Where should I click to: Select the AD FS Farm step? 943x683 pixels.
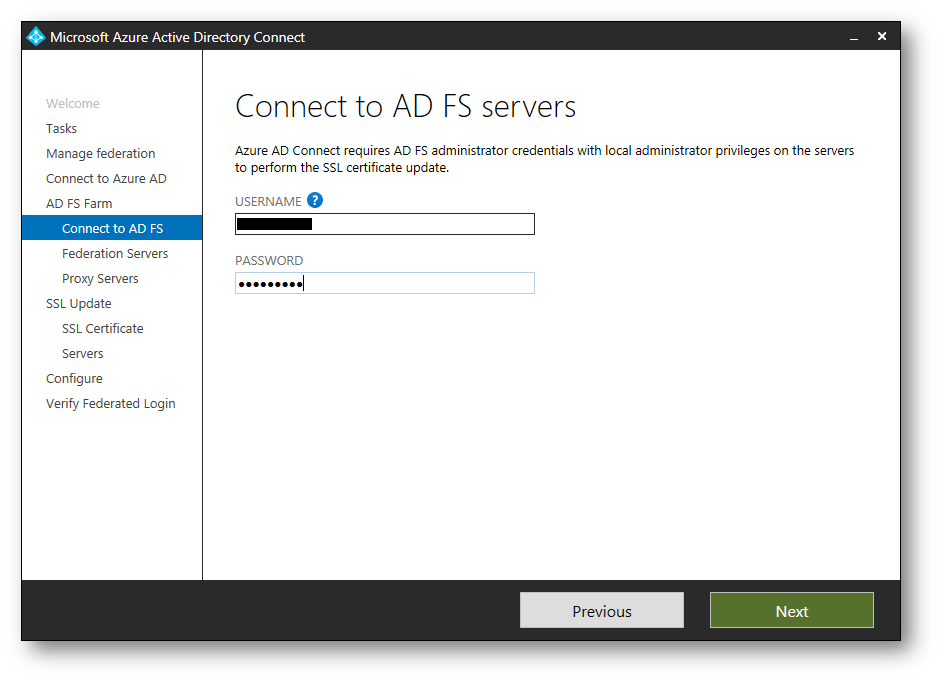click(x=79, y=204)
